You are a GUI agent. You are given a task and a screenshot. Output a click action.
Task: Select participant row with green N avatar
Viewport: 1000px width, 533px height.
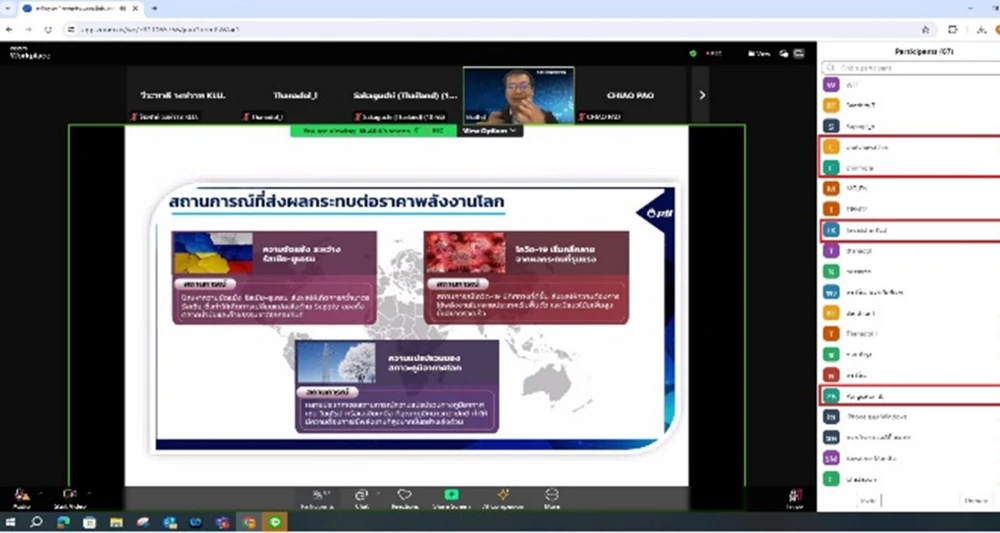click(909, 272)
